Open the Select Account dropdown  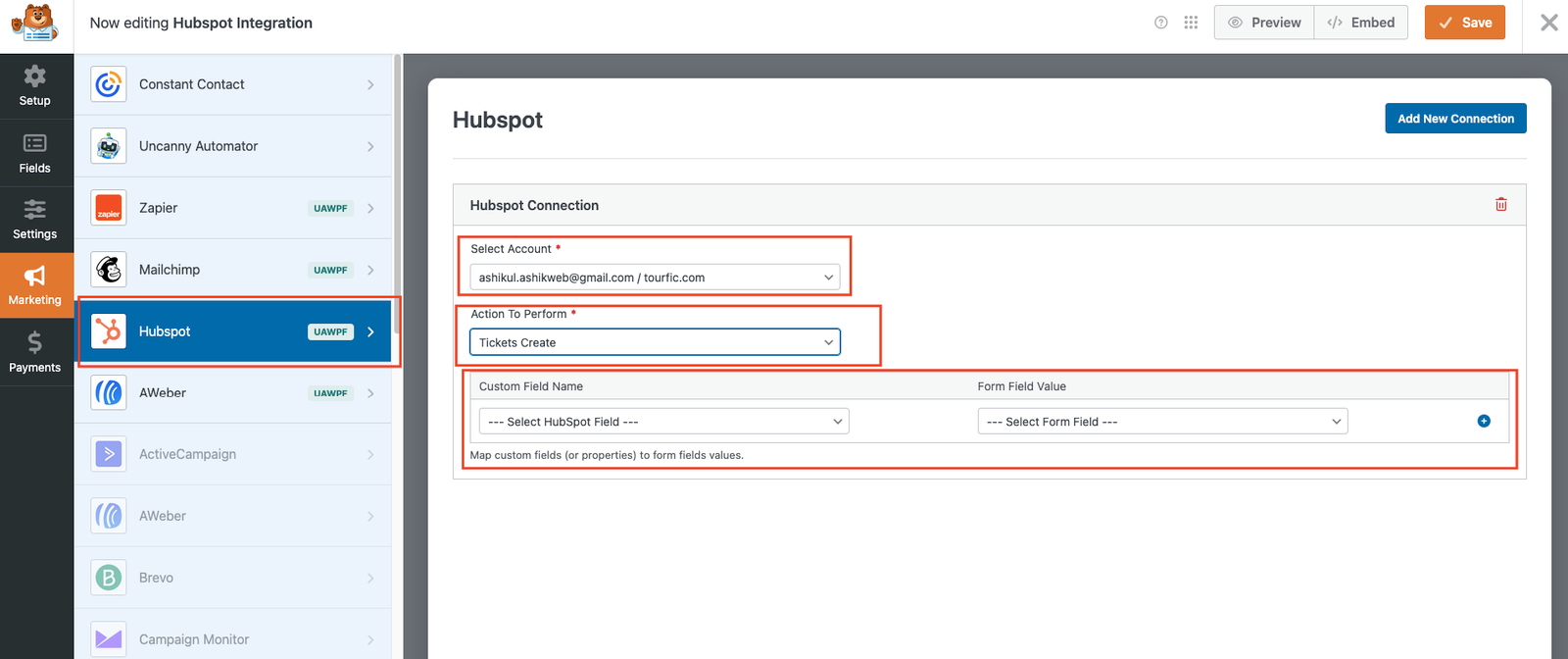tap(655, 278)
